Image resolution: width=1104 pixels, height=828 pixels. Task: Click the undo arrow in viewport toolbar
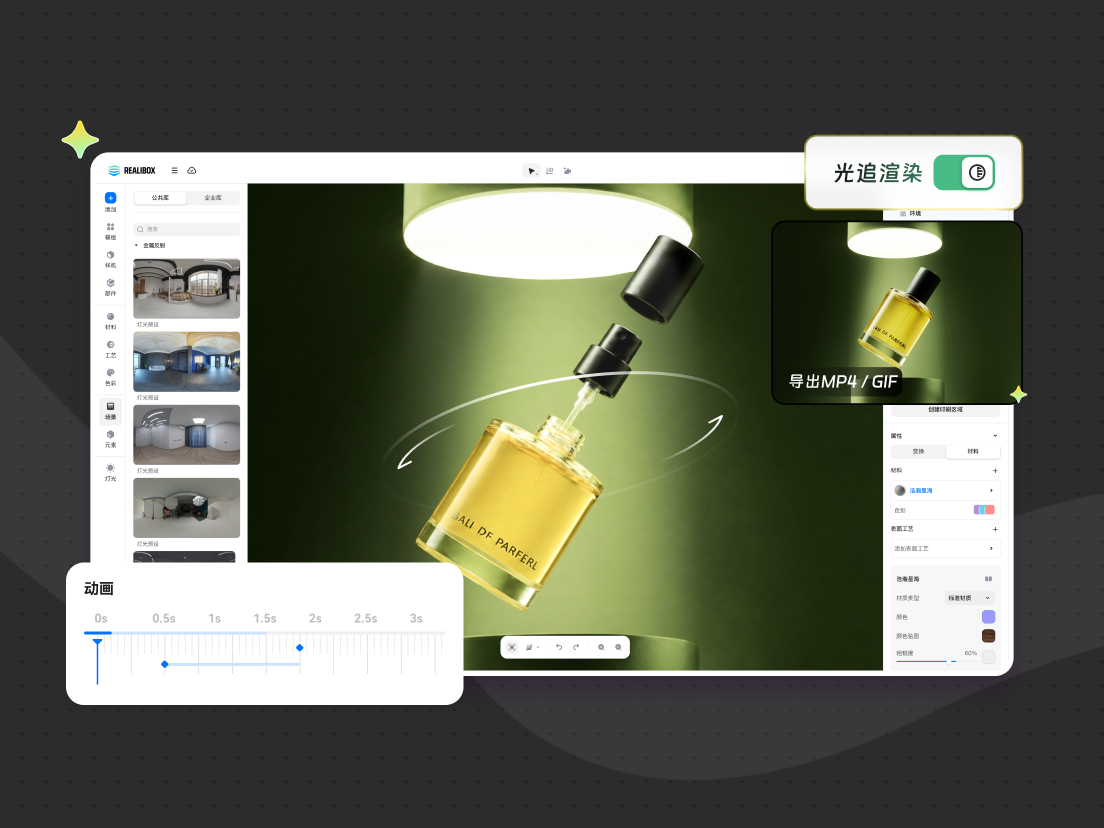559,647
